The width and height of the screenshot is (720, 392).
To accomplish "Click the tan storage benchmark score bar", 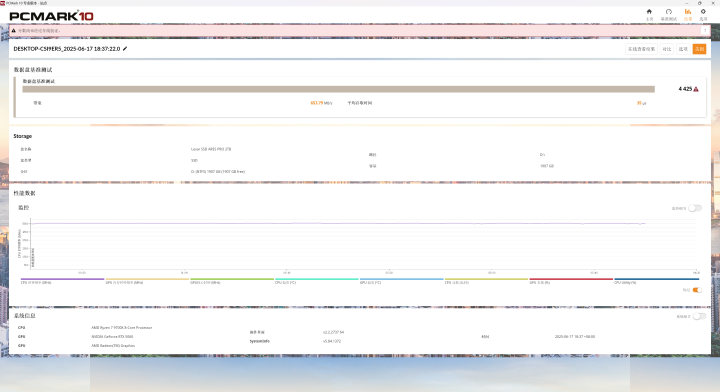I will (338, 89).
